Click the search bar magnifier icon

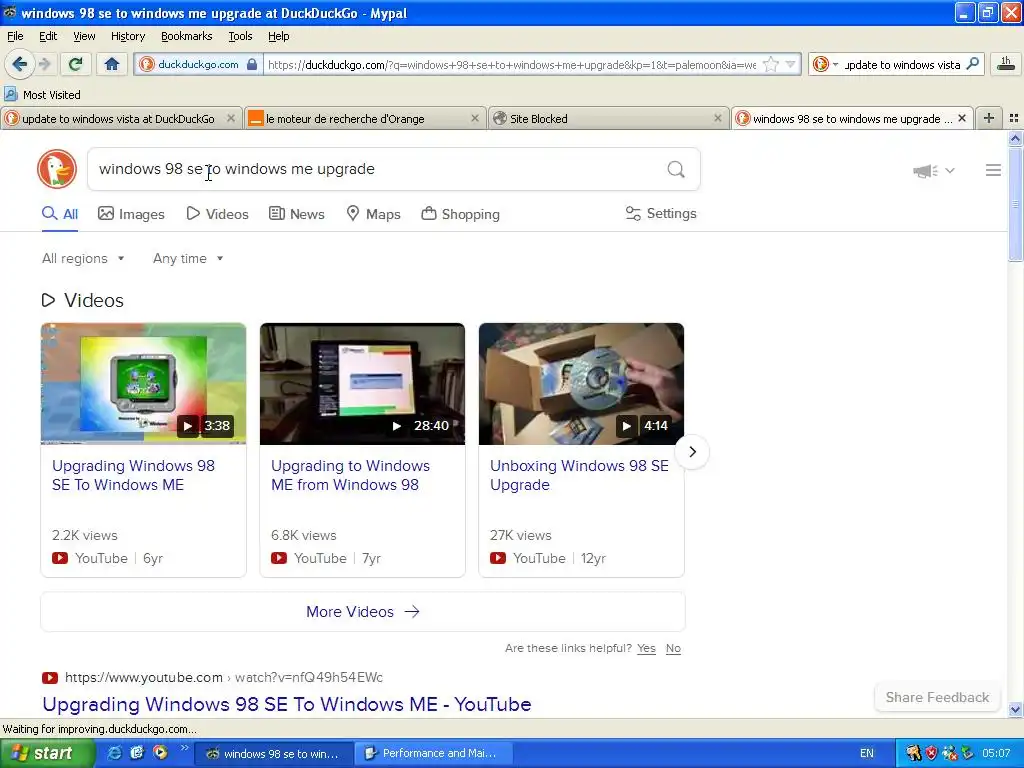(972, 64)
